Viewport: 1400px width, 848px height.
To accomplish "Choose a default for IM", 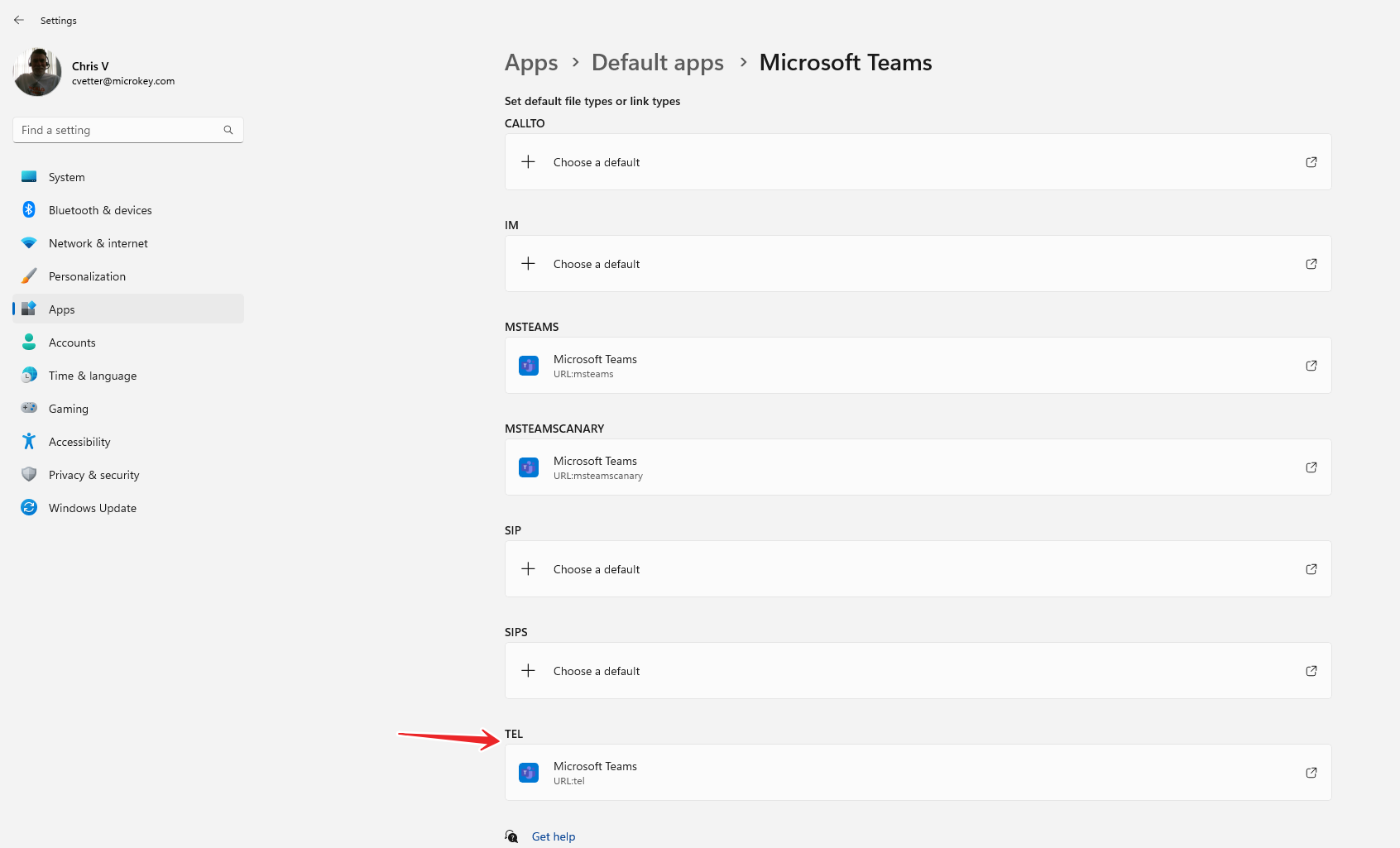I will (x=918, y=264).
